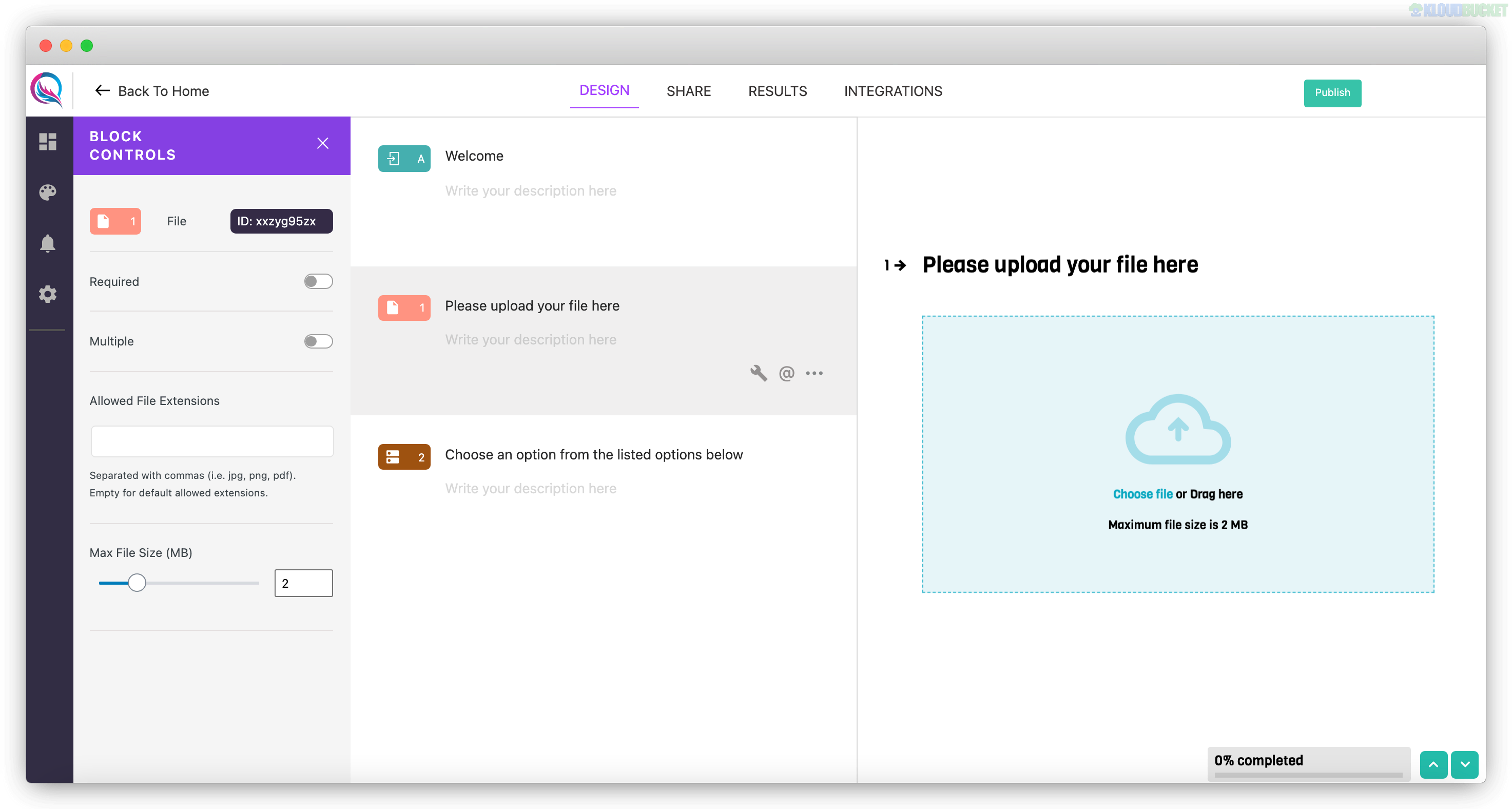Viewport: 1512px width, 809px height.
Task: Switch to the RESULTS tab
Action: pos(777,91)
